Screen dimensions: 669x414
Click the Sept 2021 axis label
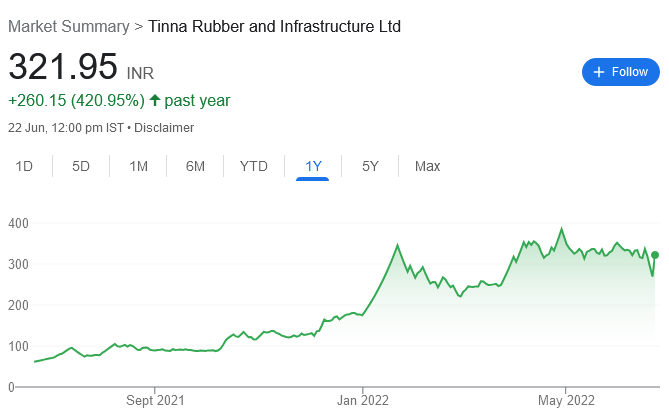coord(157,400)
